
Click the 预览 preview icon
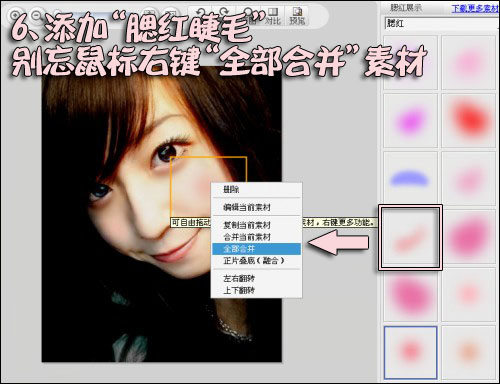coord(297,16)
